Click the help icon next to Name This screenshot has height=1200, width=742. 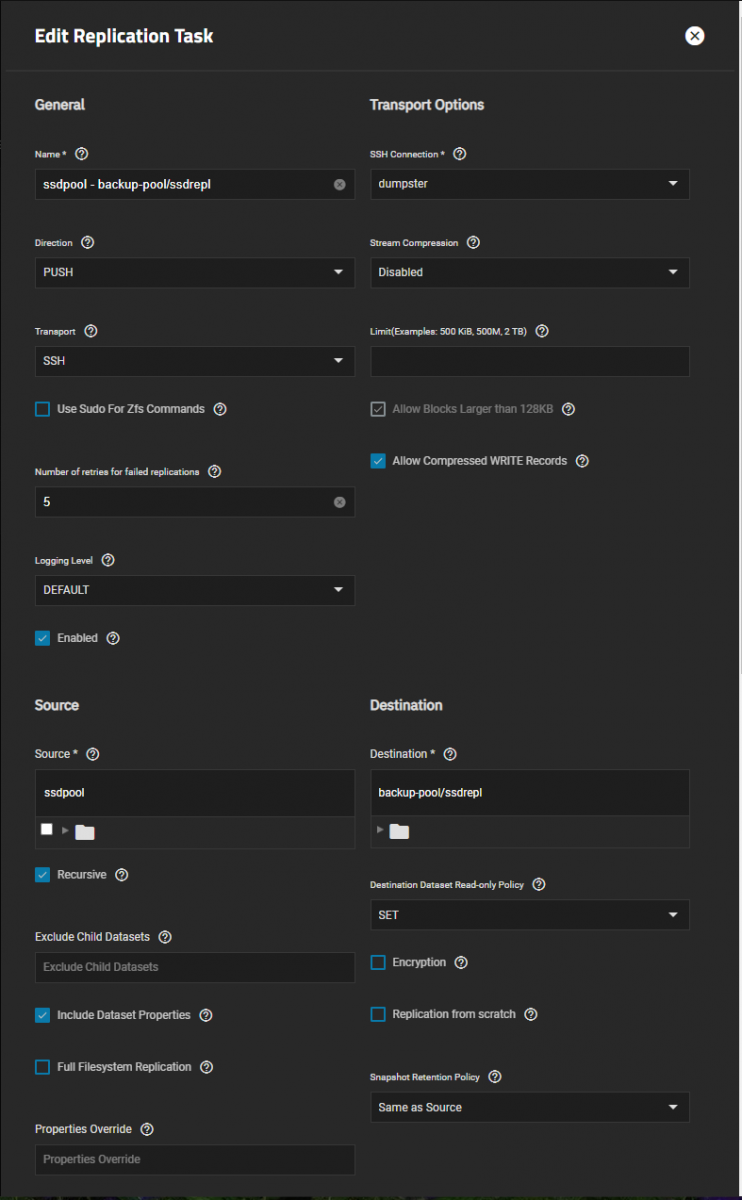pyautogui.click(x=82, y=154)
